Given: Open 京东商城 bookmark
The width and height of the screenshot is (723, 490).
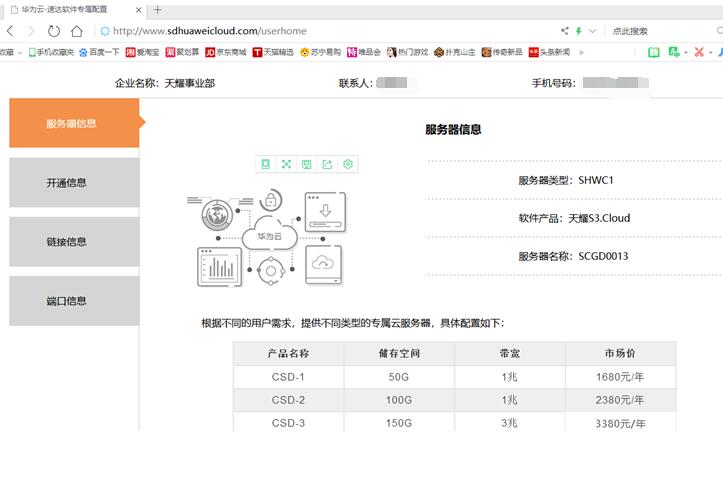Looking at the screenshot, I should 225,52.
